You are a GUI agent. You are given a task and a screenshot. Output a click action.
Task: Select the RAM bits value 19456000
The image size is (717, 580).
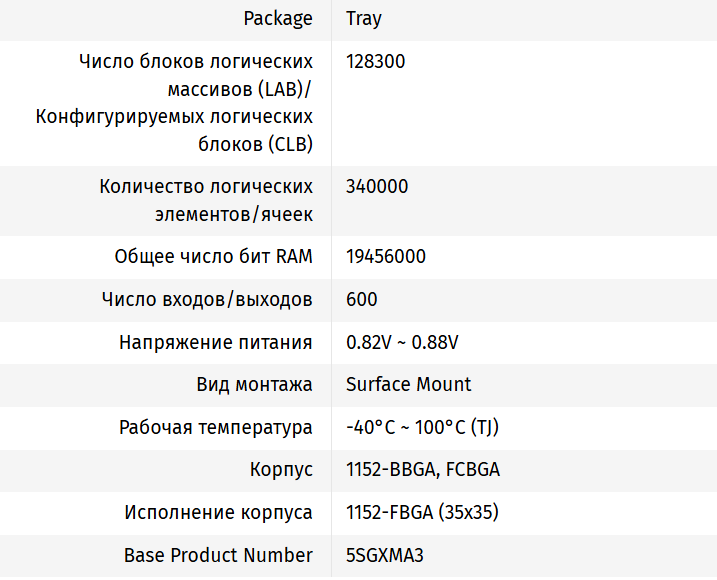[x=386, y=257]
